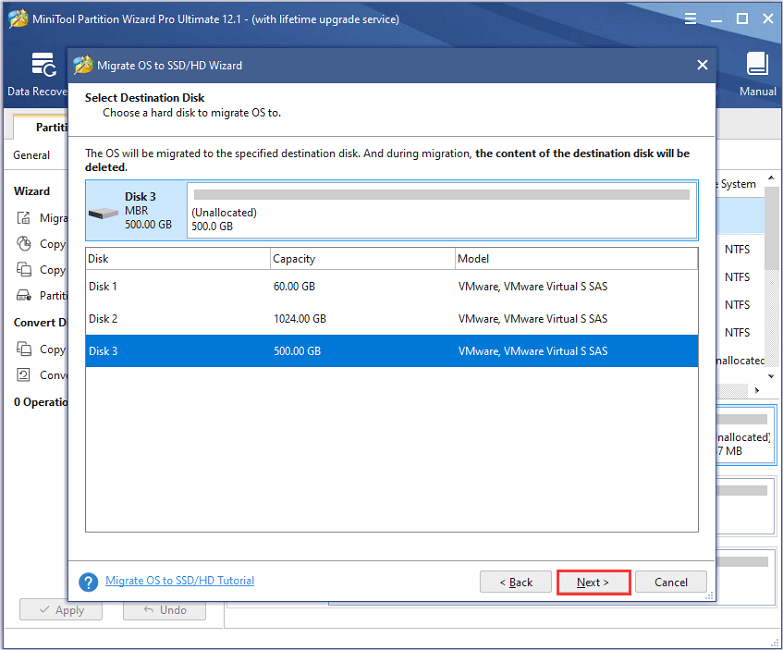Click the 0 Operations Pending label
Image resolution: width=783 pixels, height=650 pixels.
click(x=40, y=402)
